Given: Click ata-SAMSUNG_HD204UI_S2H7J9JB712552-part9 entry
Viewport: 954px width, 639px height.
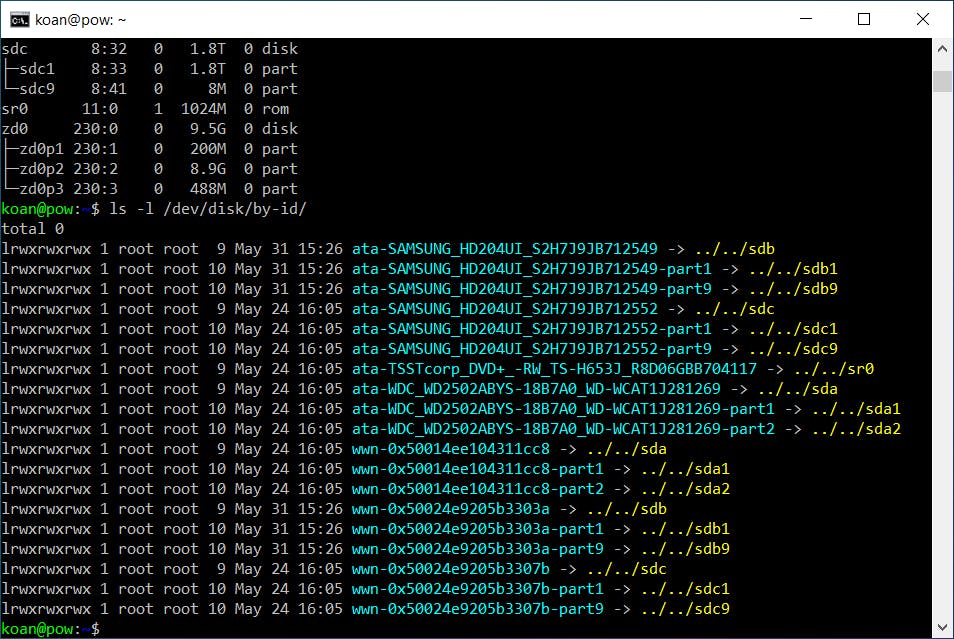Looking at the screenshot, I should click(x=531, y=349).
